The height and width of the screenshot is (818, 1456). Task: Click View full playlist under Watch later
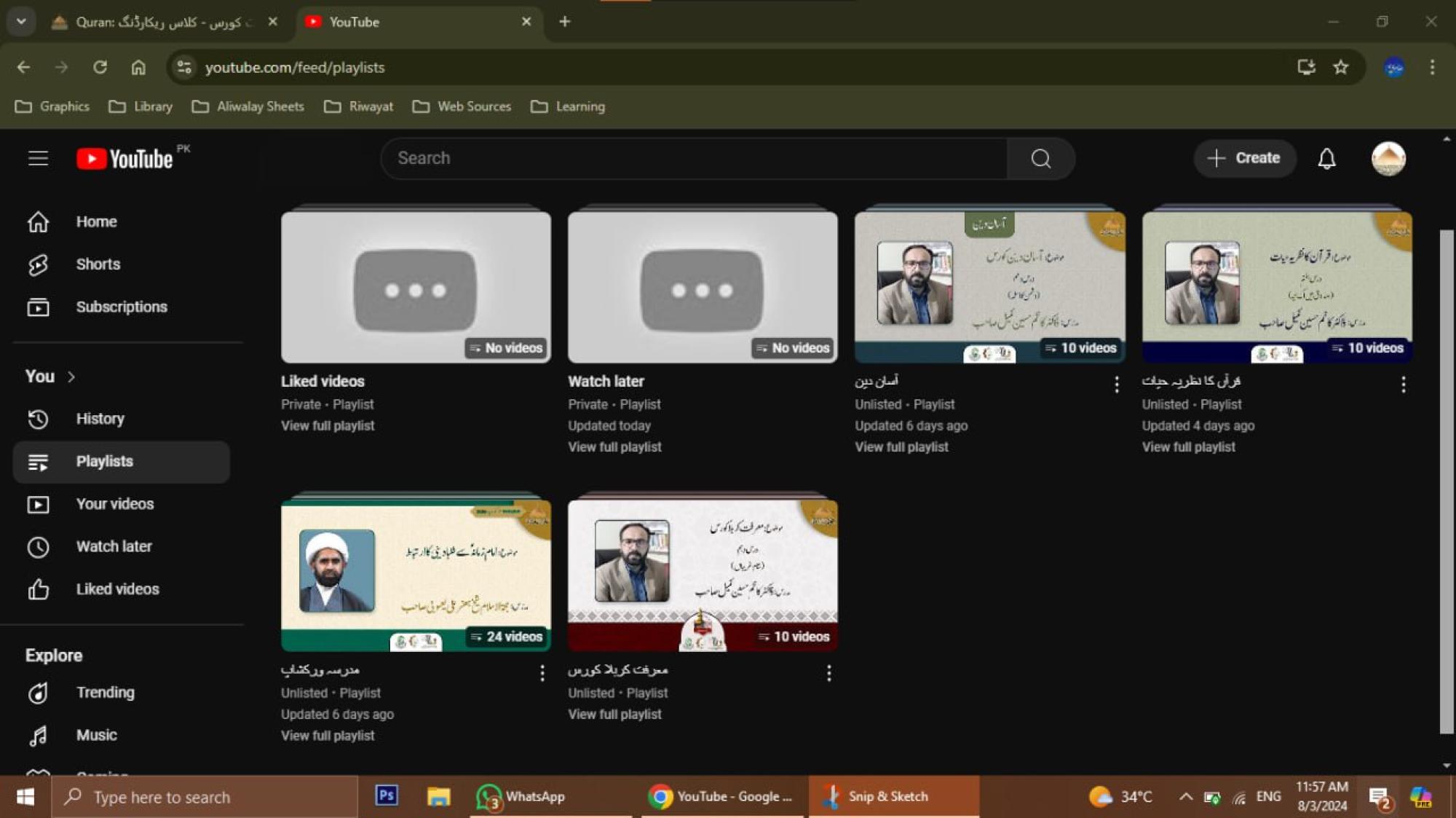pos(614,447)
